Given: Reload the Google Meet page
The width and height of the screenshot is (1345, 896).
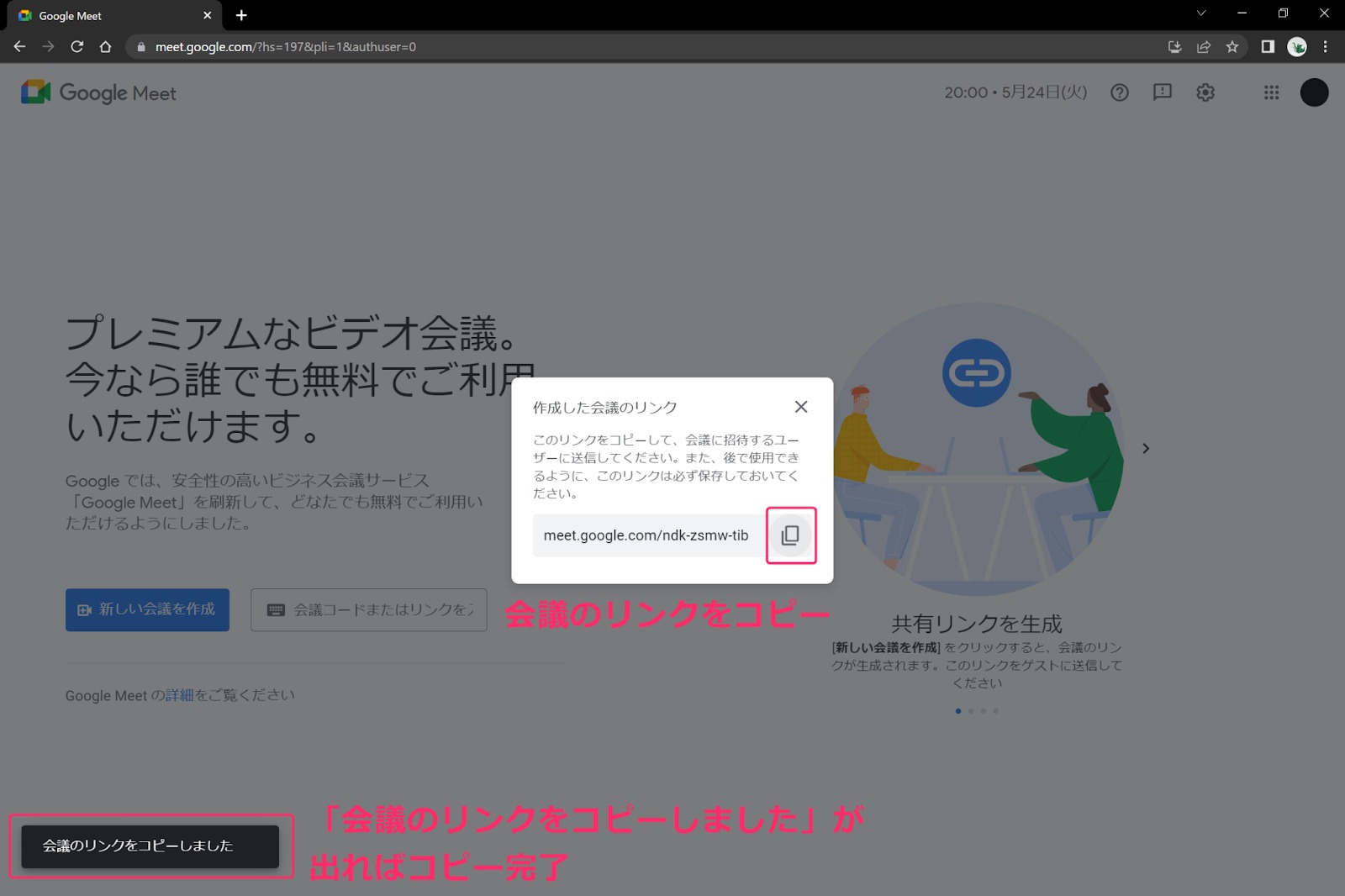Looking at the screenshot, I should (76, 47).
